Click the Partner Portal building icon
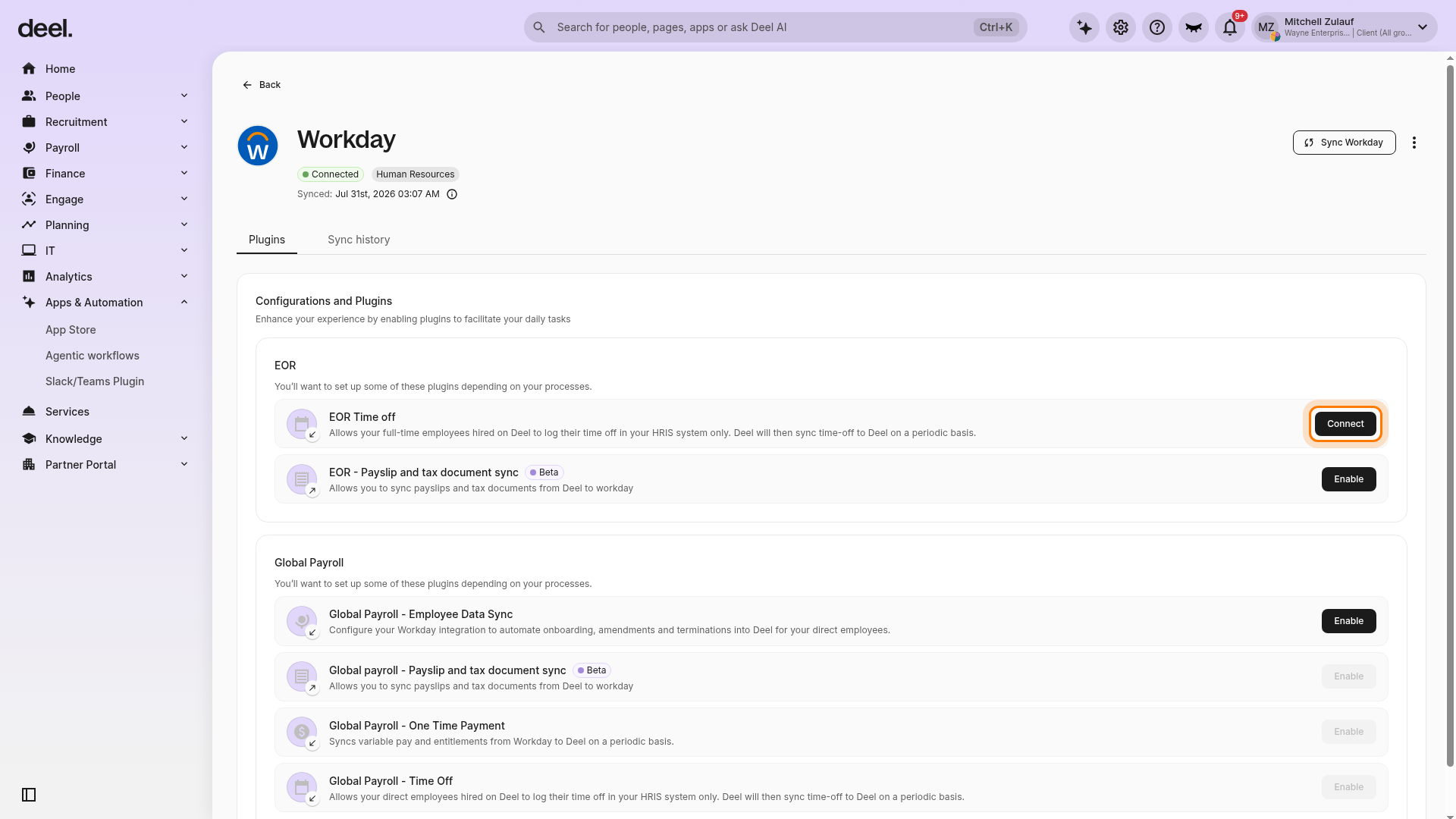This screenshot has height=819, width=1456. pyautogui.click(x=29, y=465)
